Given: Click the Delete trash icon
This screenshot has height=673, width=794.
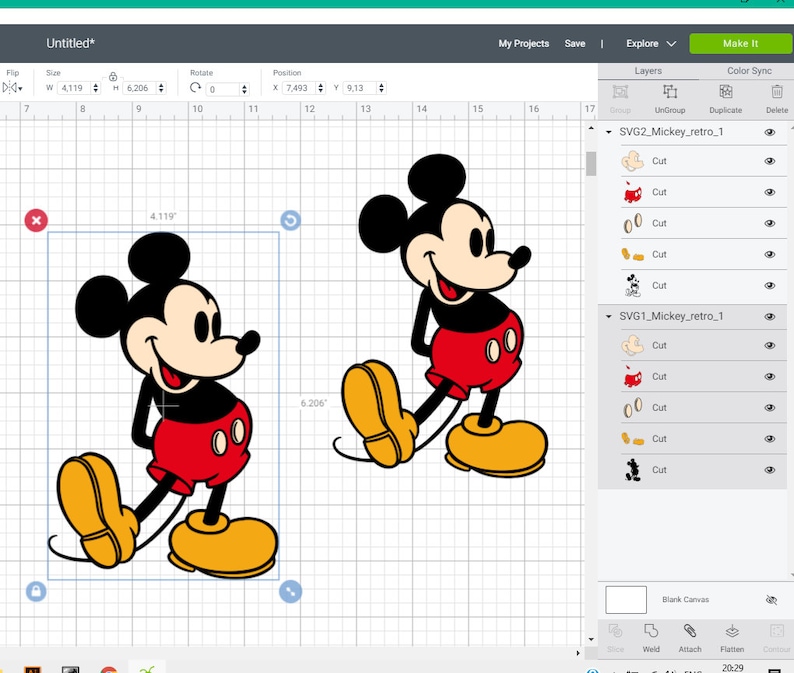Looking at the screenshot, I should tap(777, 92).
